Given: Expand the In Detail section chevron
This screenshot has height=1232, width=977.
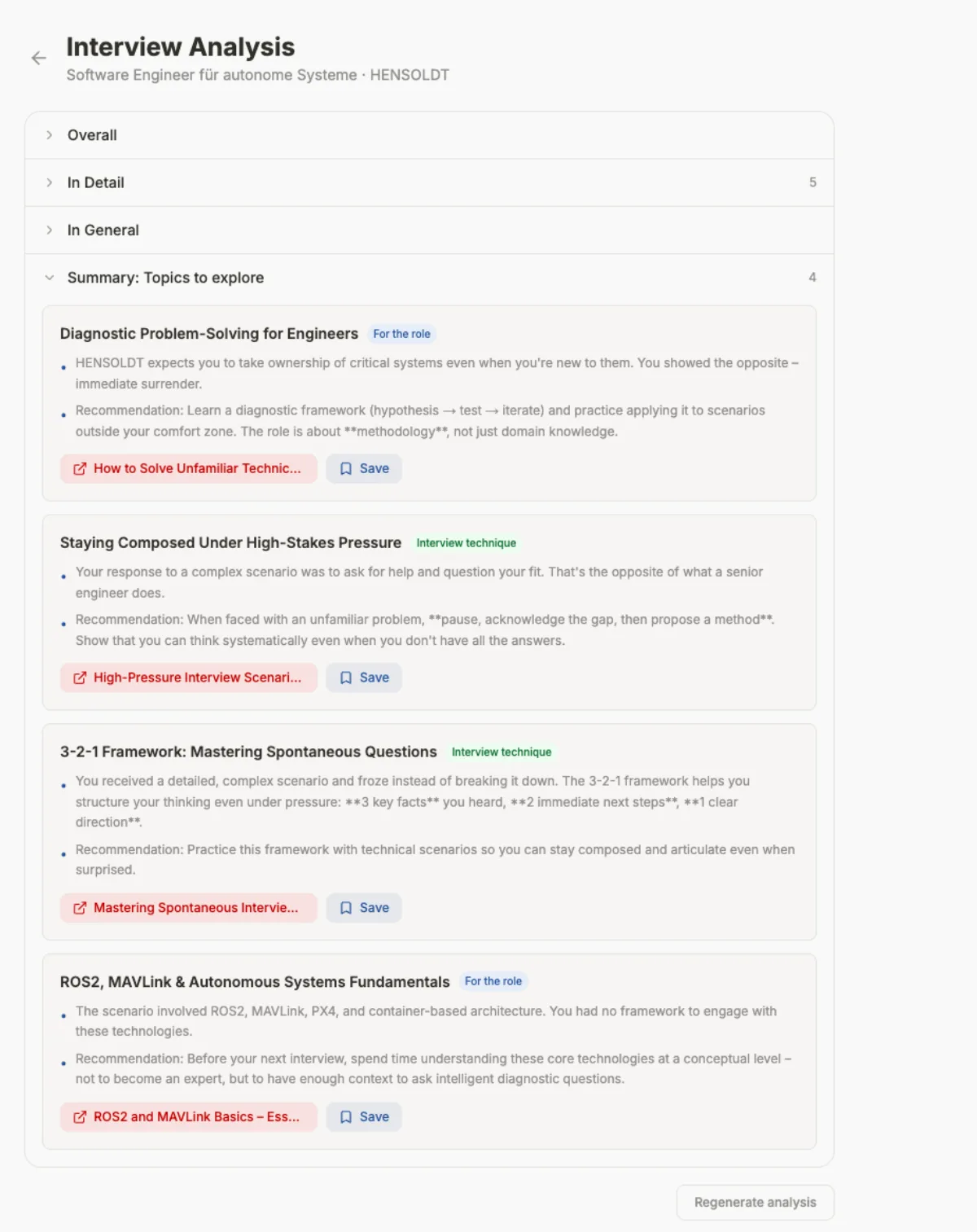Looking at the screenshot, I should tap(50, 182).
